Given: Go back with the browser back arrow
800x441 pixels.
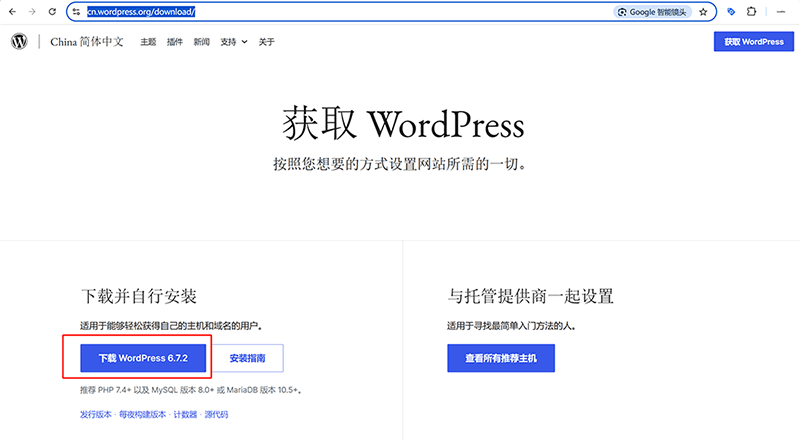Looking at the screenshot, I should (x=12, y=12).
